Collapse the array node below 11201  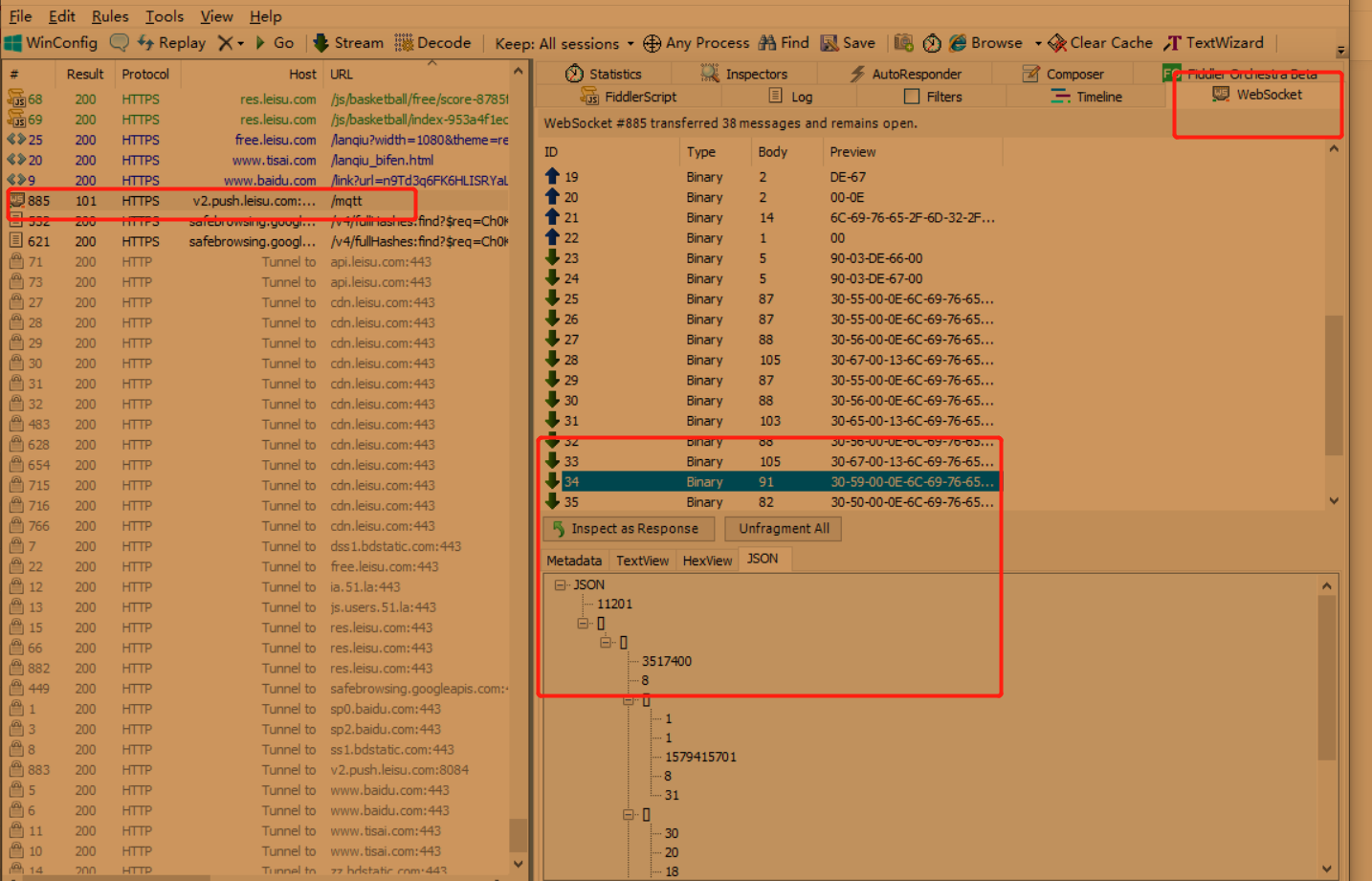point(583,623)
